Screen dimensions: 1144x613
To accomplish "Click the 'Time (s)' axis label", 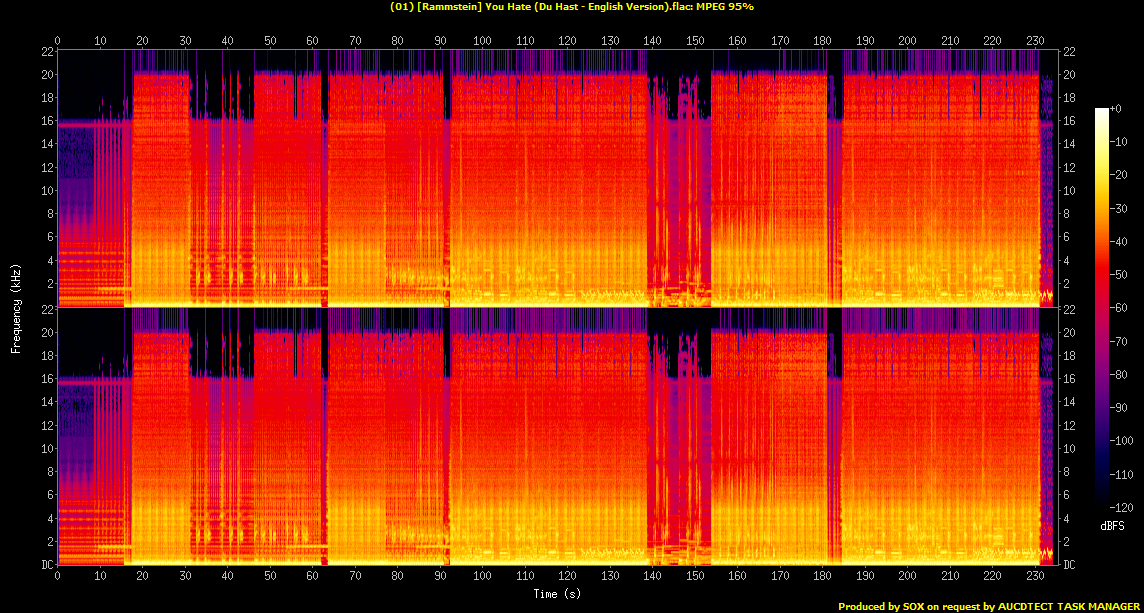I will point(557,594).
